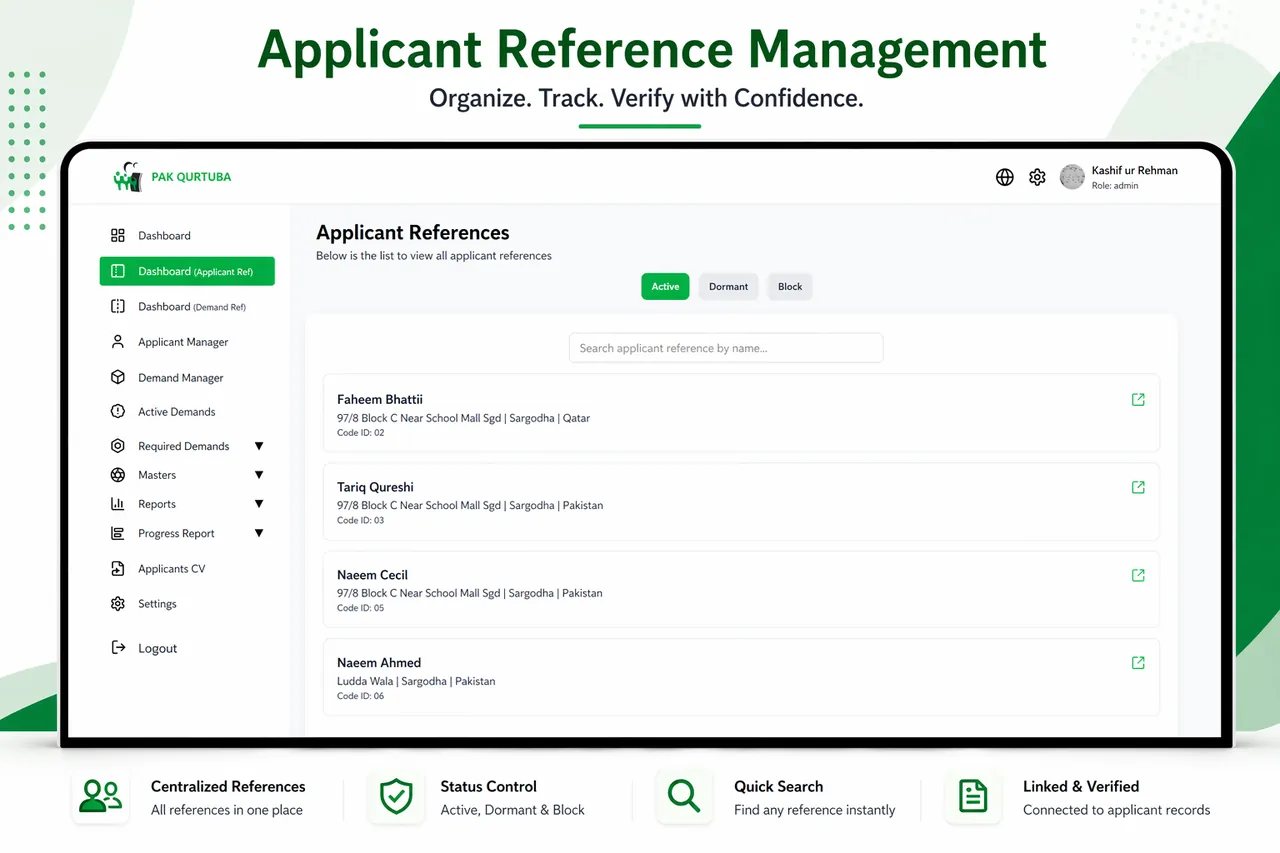Select the Naeem Ahmed name
Image resolution: width=1280 pixels, height=853 pixels.
click(379, 663)
